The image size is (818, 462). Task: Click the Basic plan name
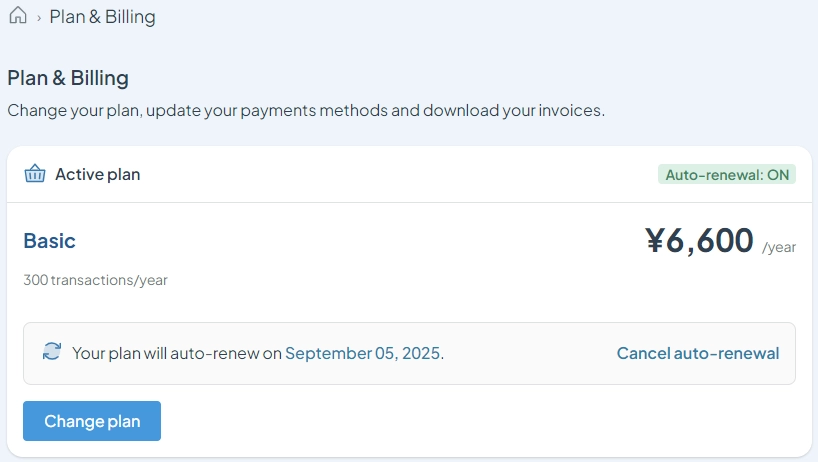tap(50, 241)
